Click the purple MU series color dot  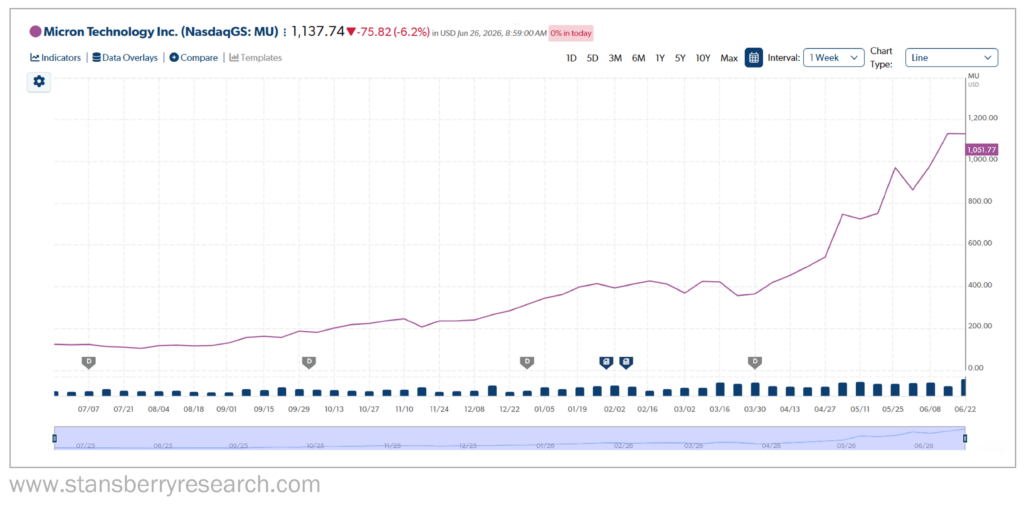[x=35, y=31]
